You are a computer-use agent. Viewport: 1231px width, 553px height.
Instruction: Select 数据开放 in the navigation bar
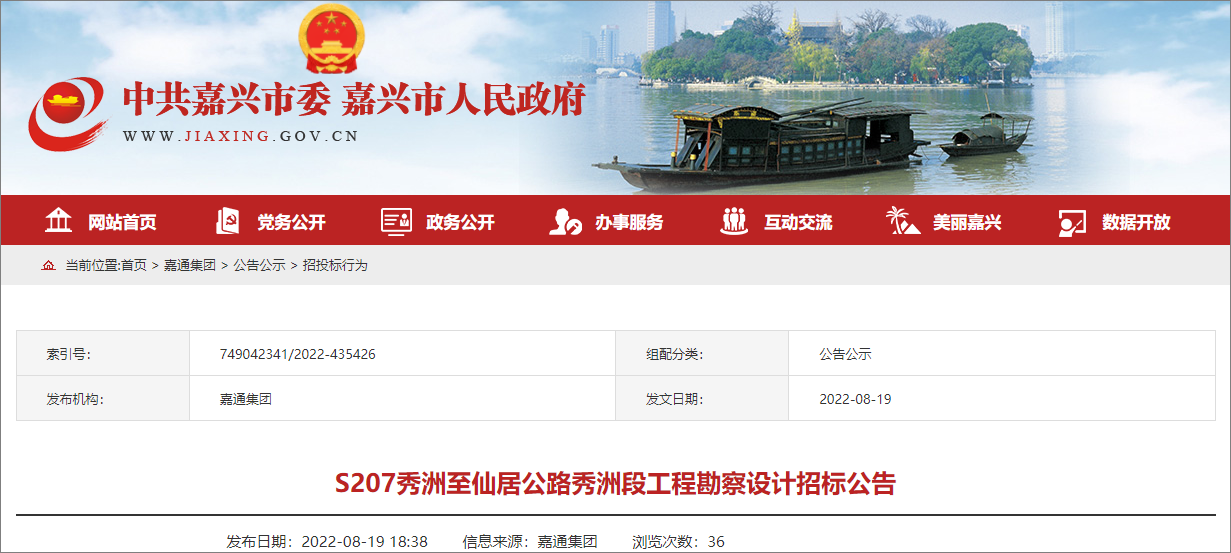[x=1136, y=222]
